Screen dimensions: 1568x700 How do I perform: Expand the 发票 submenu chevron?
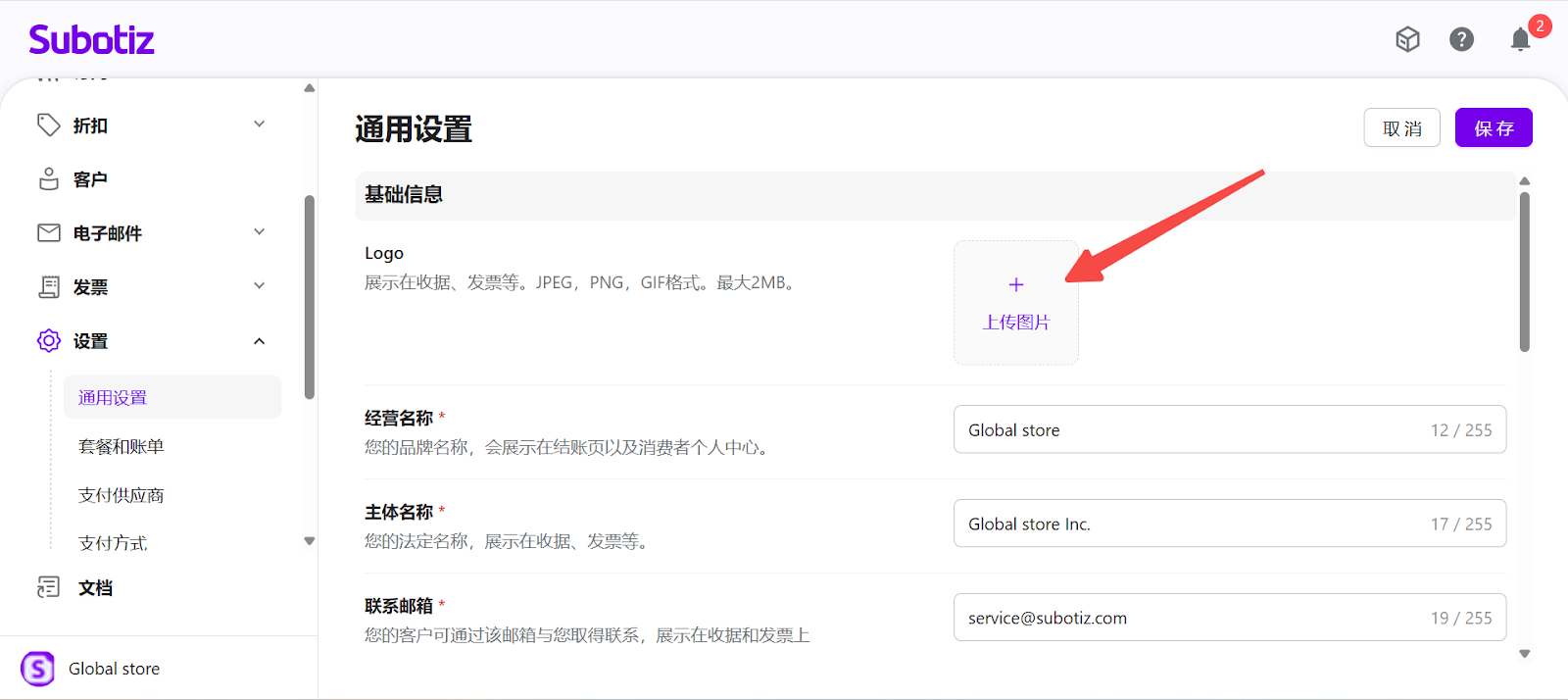[x=260, y=286]
